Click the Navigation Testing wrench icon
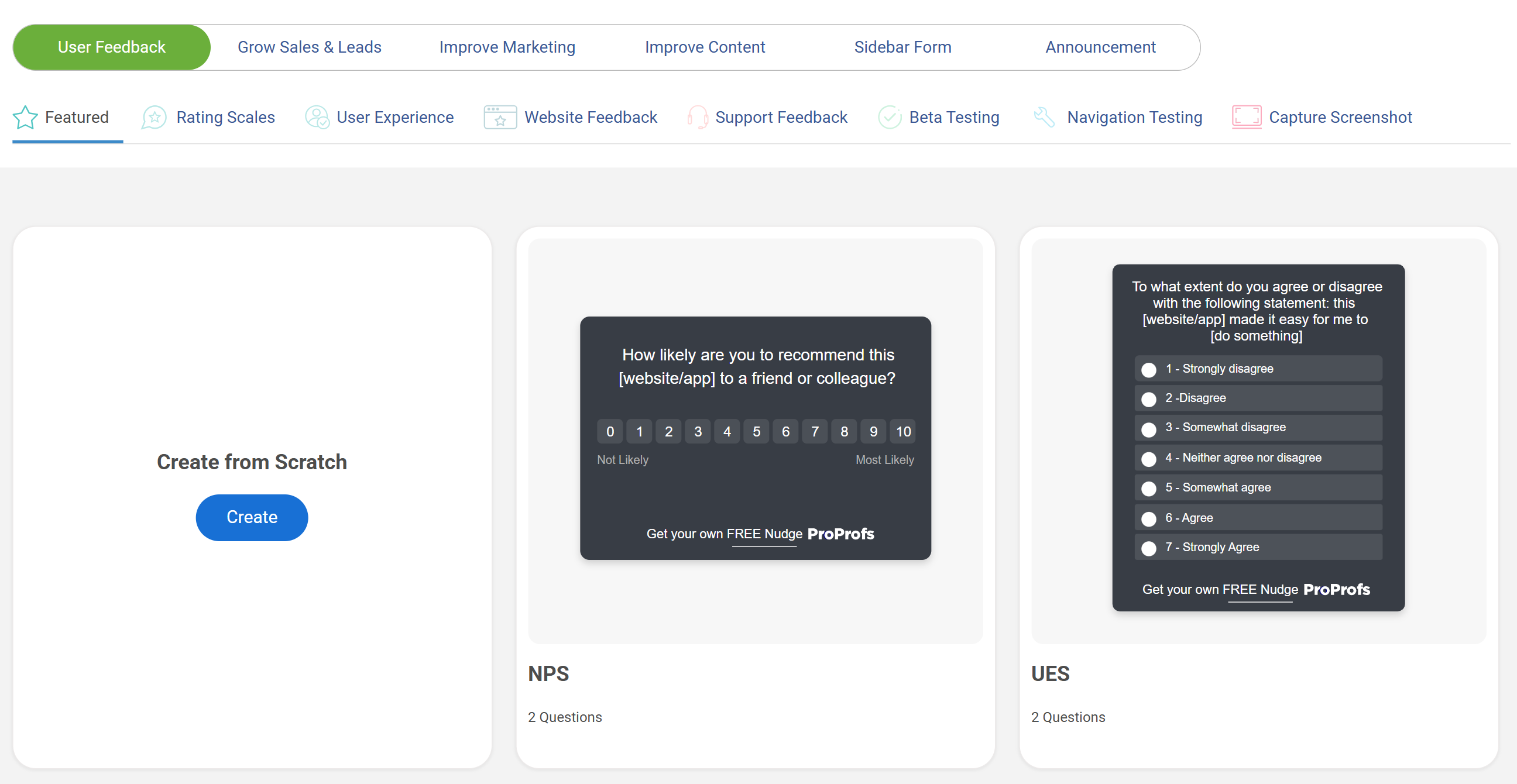This screenshot has height=784, width=1517. pos(1045,117)
